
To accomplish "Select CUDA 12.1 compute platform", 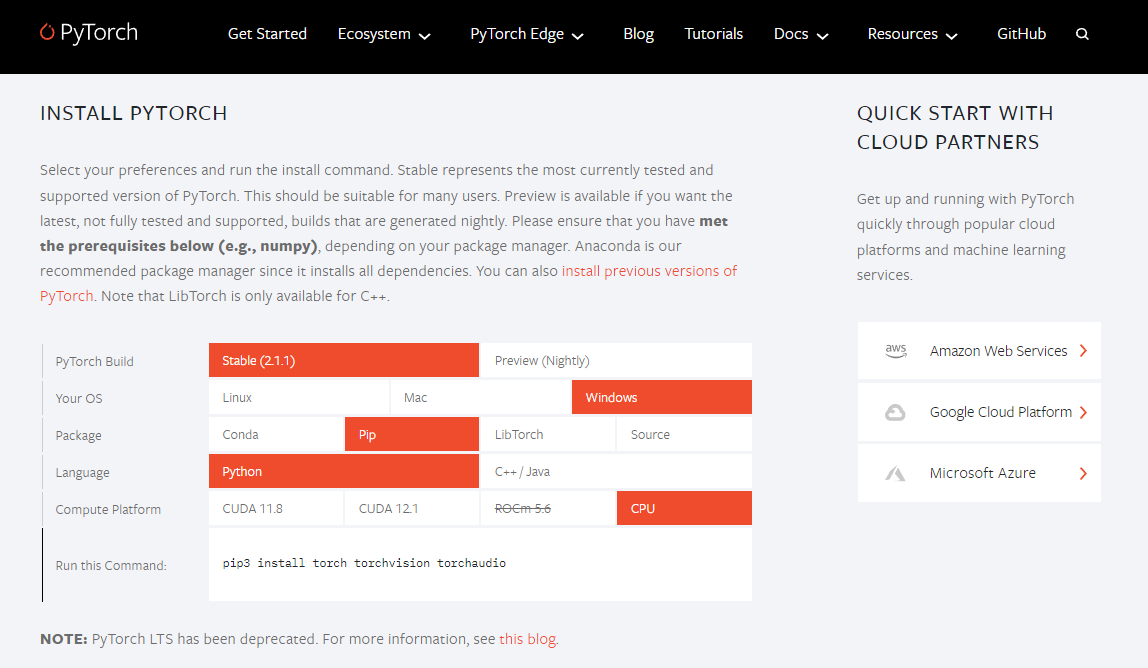I will [x=411, y=508].
